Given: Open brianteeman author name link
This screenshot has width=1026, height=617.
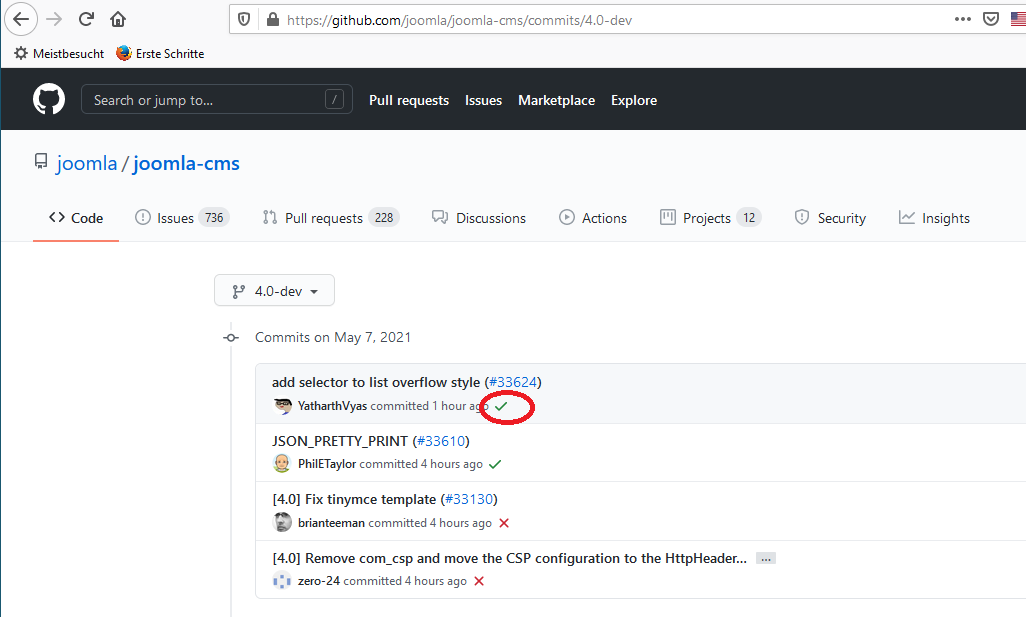Looking at the screenshot, I should click(331, 523).
